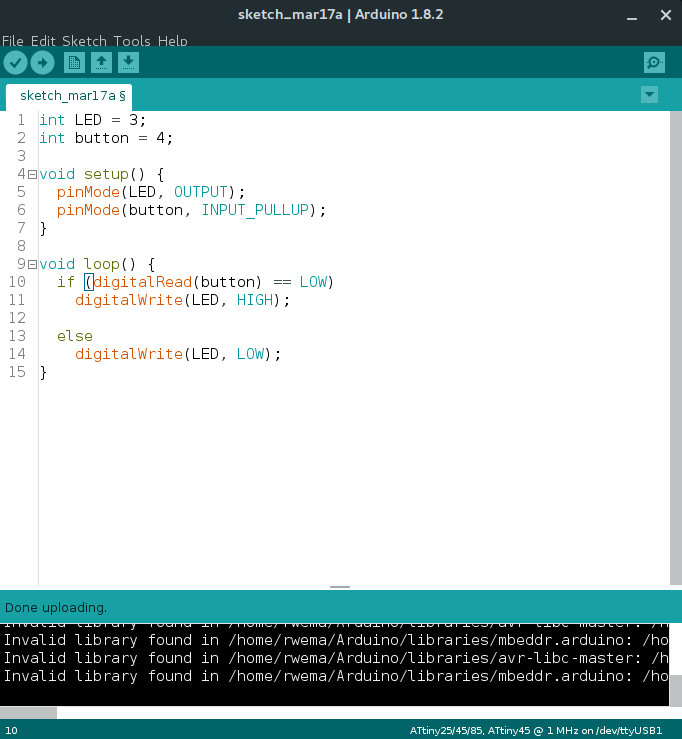Create a new sketch with New icon
Image resolution: width=682 pixels, height=739 pixels.
[x=74, y=62]
